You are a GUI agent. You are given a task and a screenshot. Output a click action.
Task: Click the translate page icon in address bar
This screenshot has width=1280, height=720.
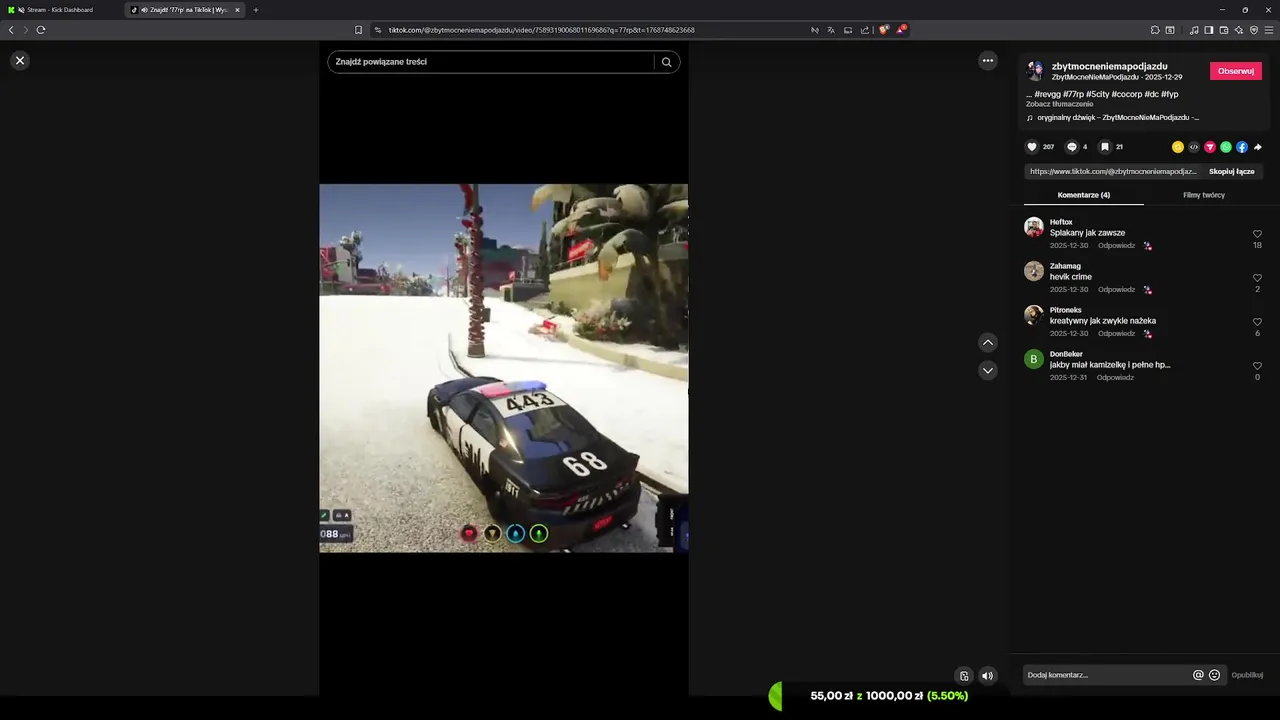point(832,30)
